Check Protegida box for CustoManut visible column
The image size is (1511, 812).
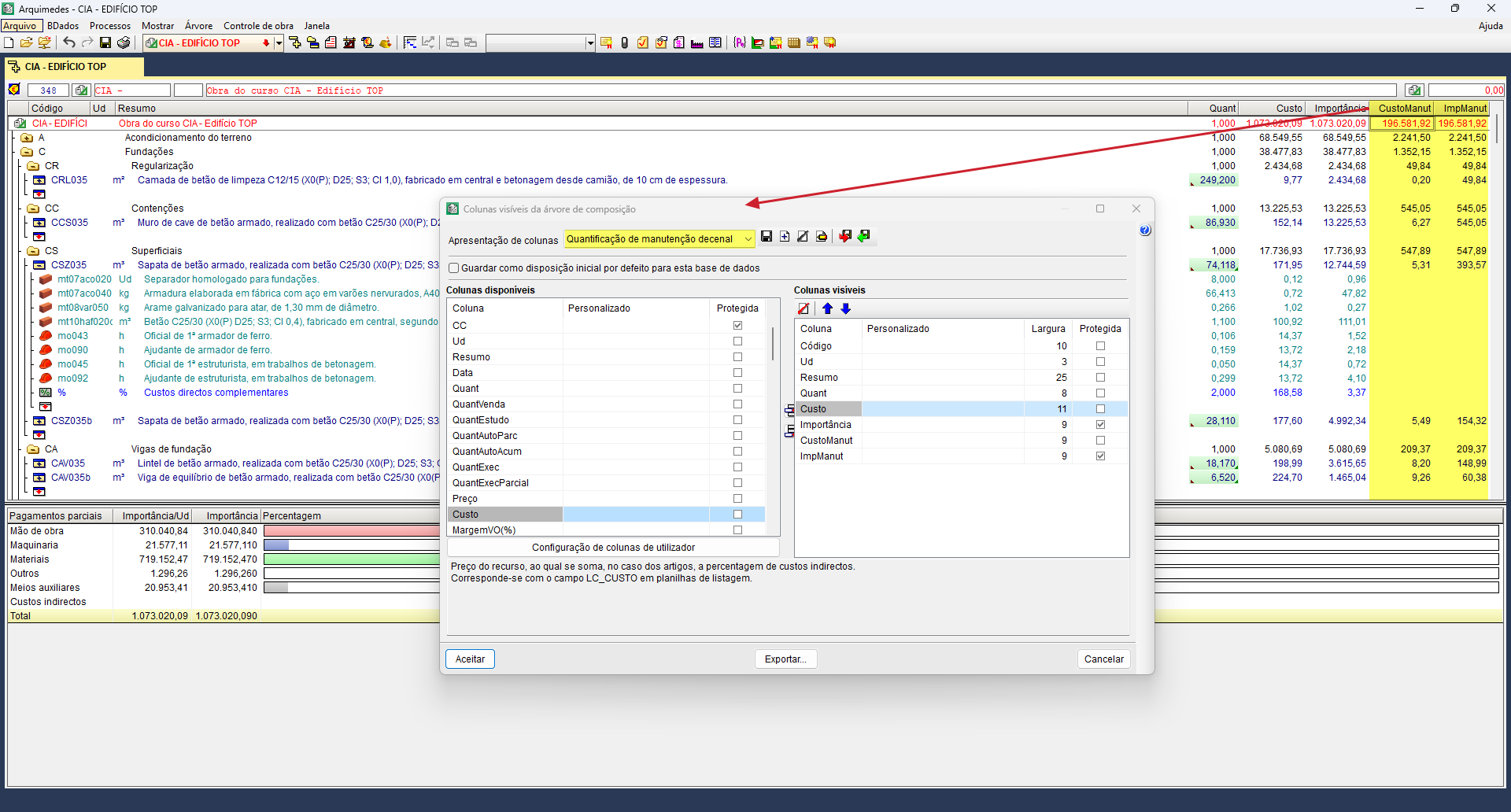1100,441
